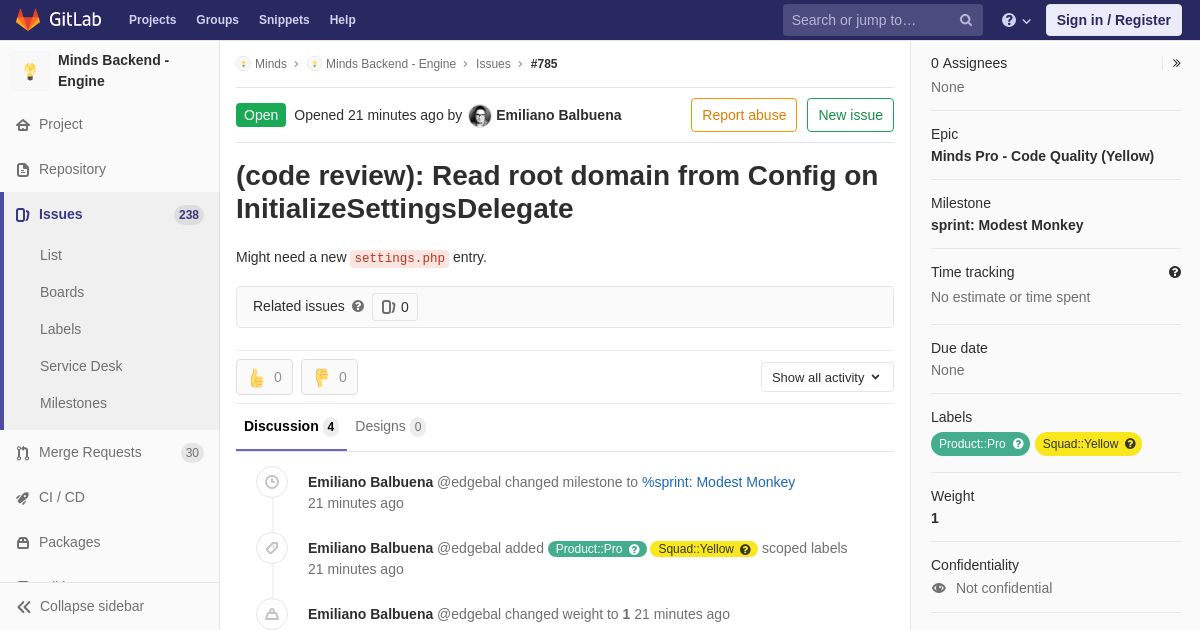Open the Groups menu in navbar
The image size is (1200, 630).
tap(217, 20)
